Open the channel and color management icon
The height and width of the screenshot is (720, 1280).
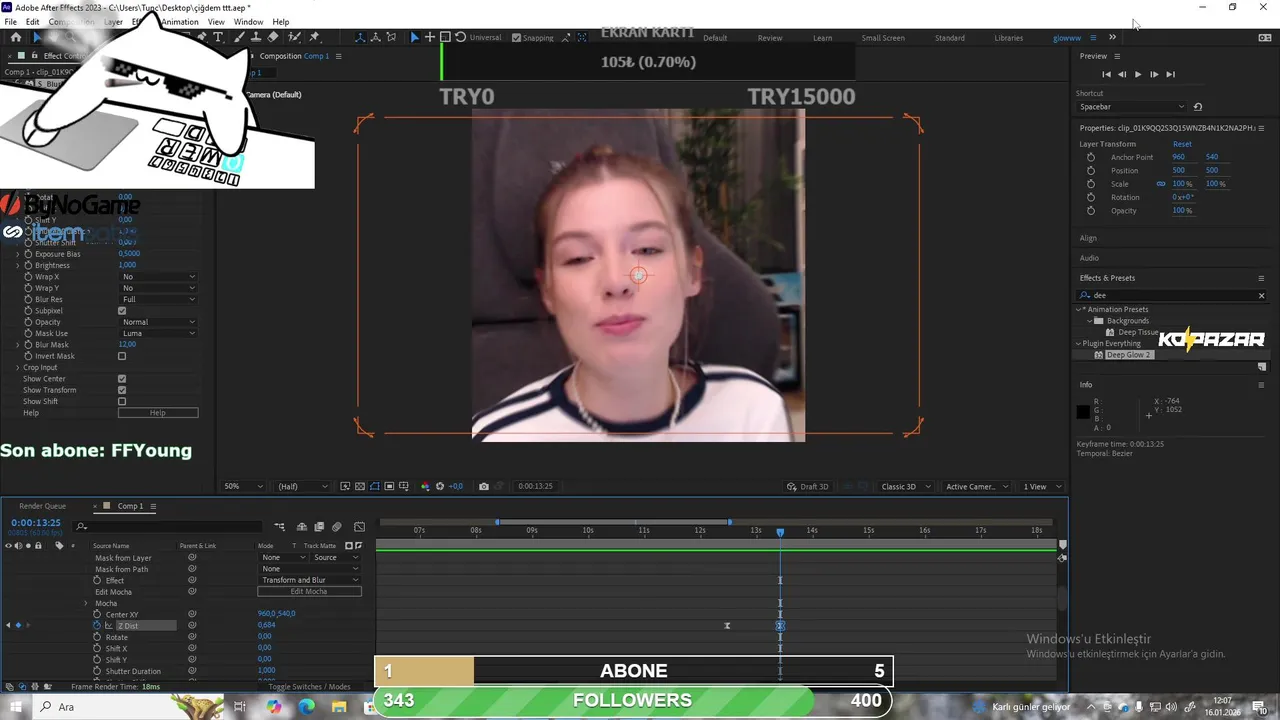coord(425,486)
